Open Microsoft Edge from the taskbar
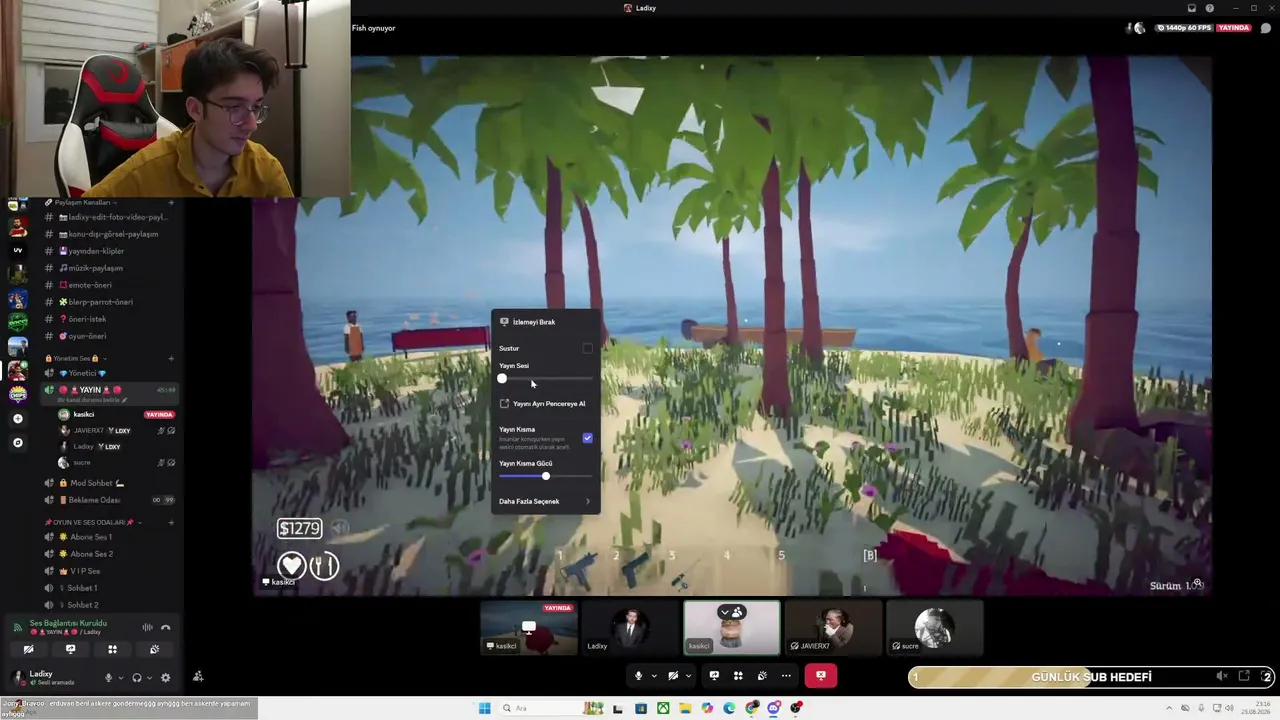The height and width of the screenshot is (720, 1280). 729,708
